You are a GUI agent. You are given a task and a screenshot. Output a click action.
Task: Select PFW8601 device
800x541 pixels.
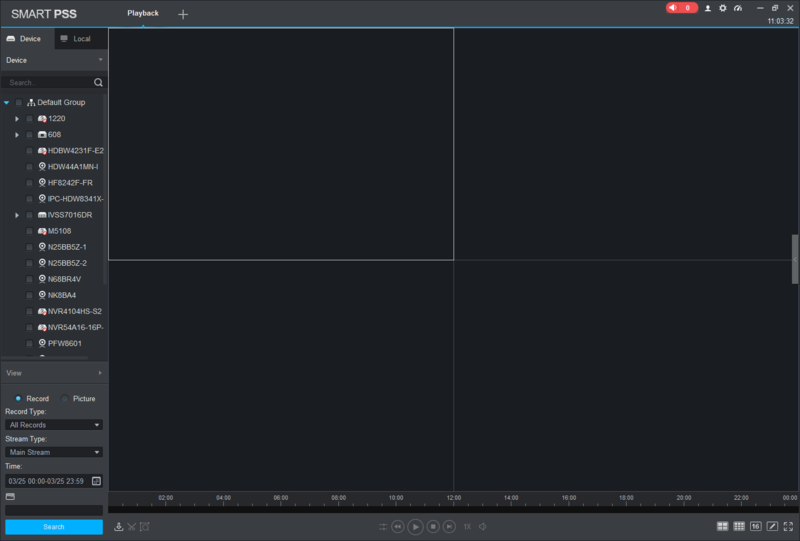click(60, 343)
